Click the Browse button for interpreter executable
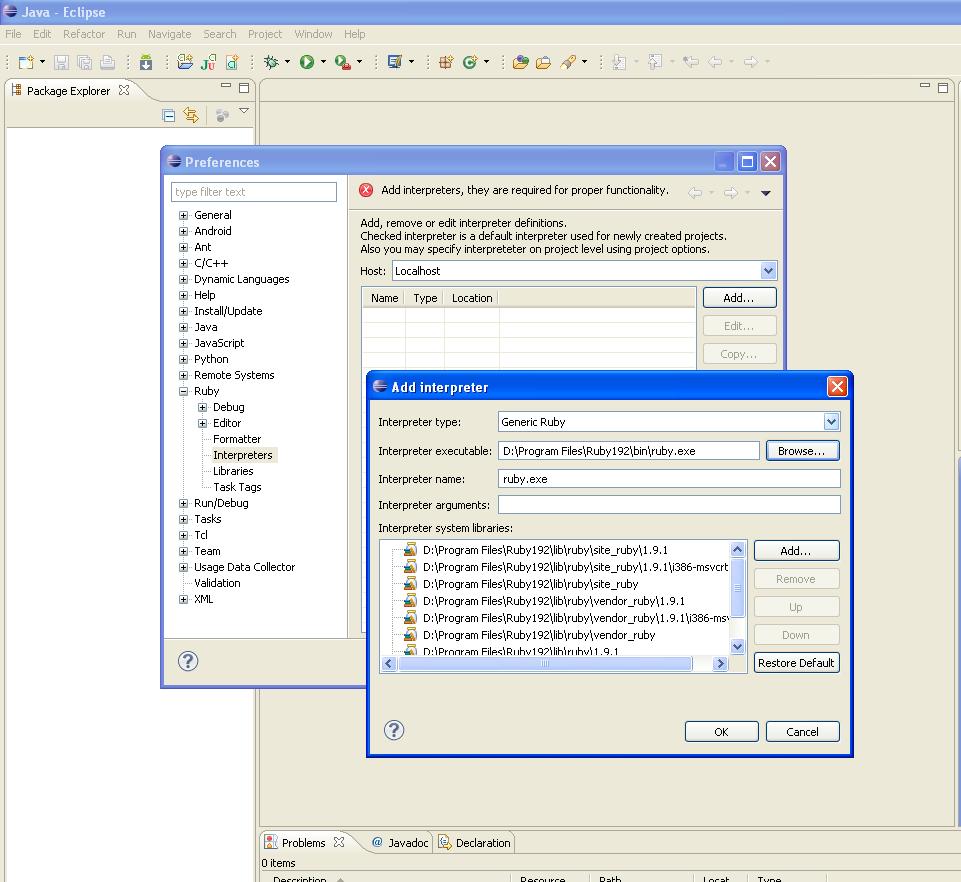Screen dimensions: 961x882 click(802, 451)
